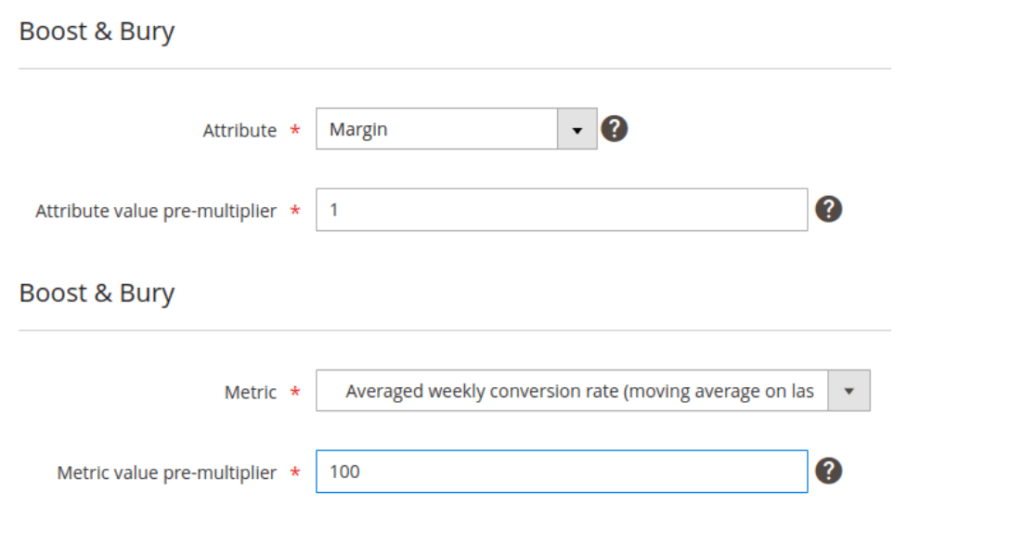Screen dimensions: 1024x557
Task: Click into the Metric value pre-multiplier field
Action: pyautogui.click(x=561, y=472)
